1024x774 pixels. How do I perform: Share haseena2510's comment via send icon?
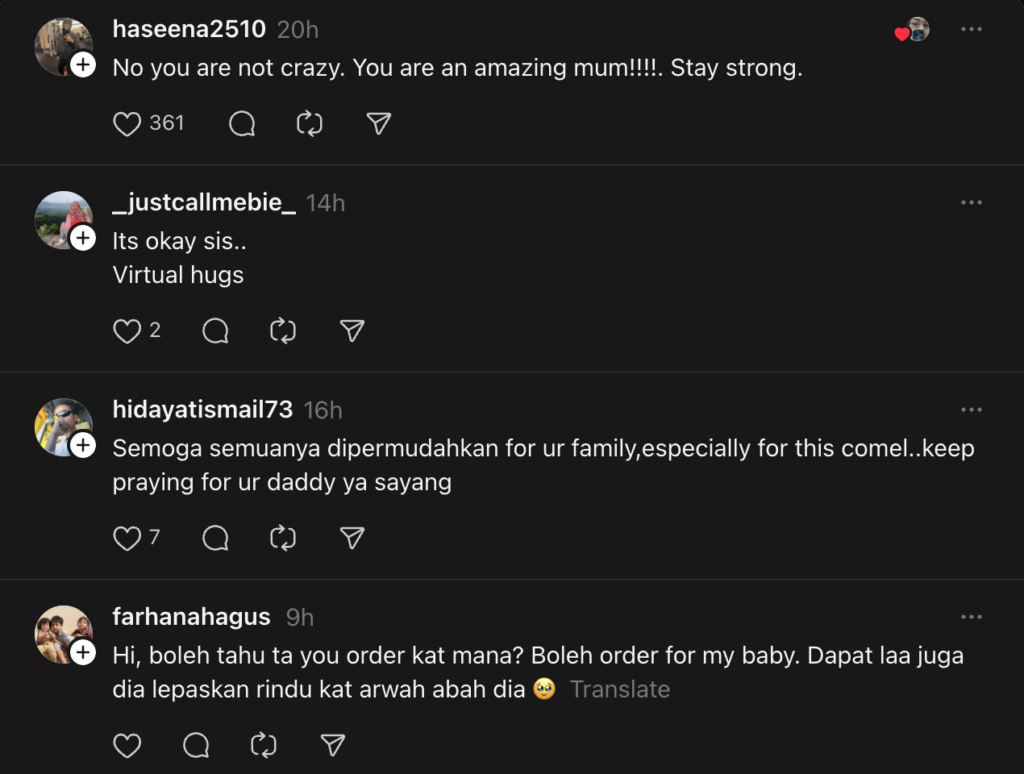tap(378, 124)
